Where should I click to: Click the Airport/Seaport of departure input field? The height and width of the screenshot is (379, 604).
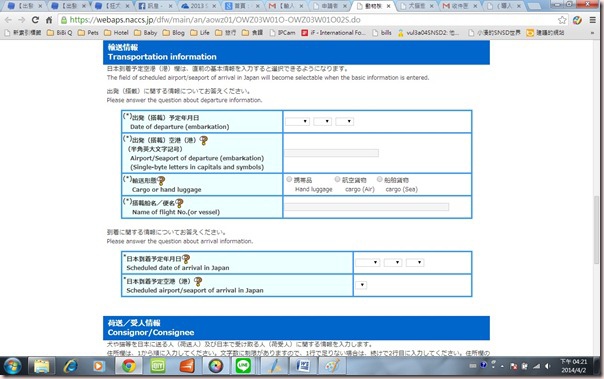click(x=331, y=153)
